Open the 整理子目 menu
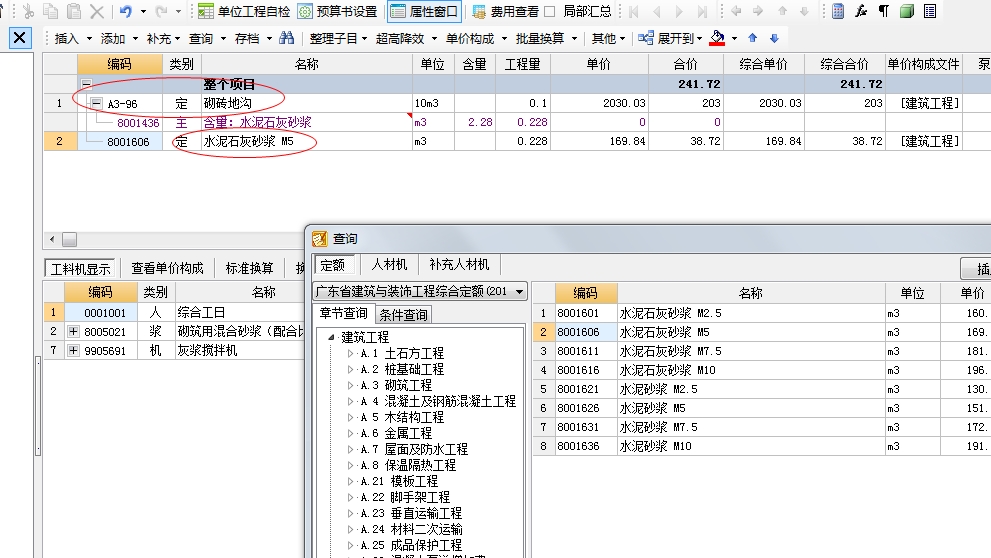The image size is (991, 558). point(338,39)
